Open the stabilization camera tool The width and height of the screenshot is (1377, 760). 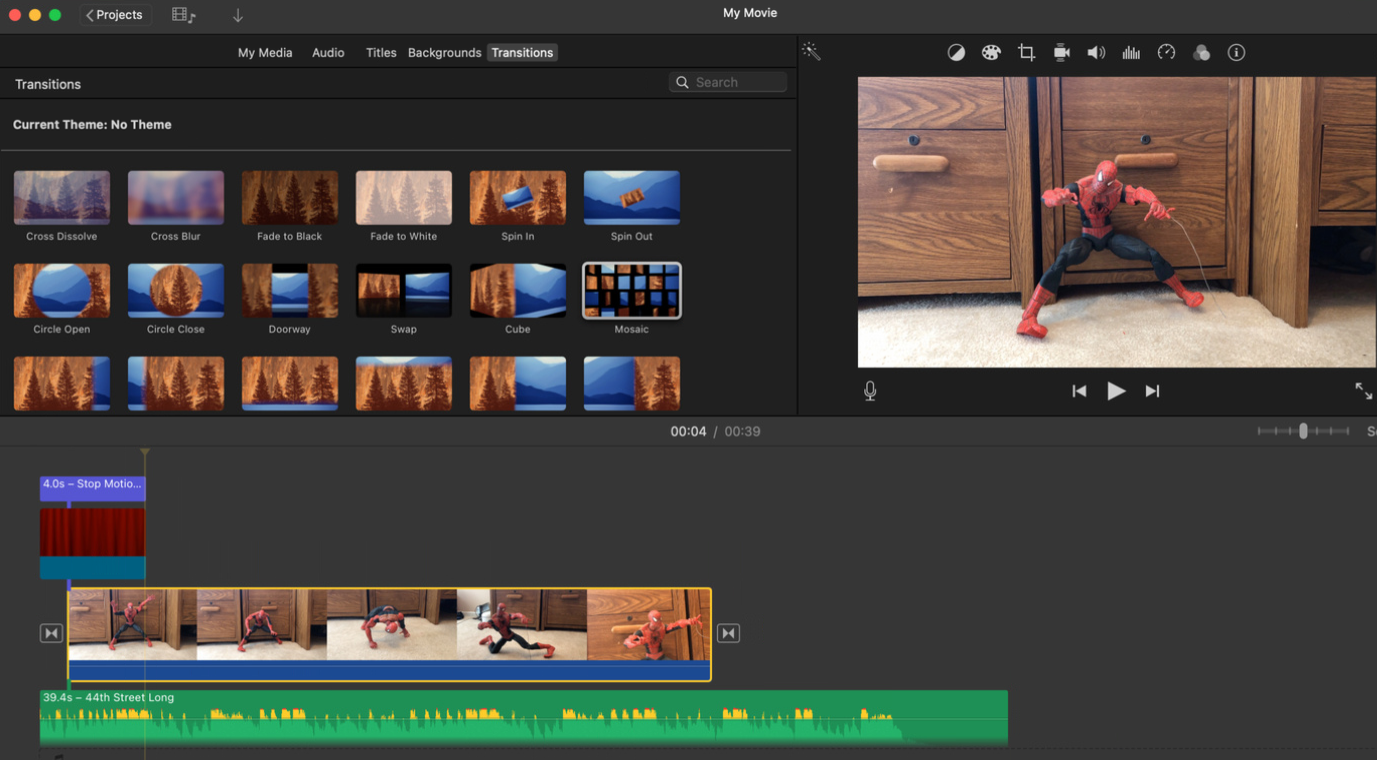click(1061, 53)
